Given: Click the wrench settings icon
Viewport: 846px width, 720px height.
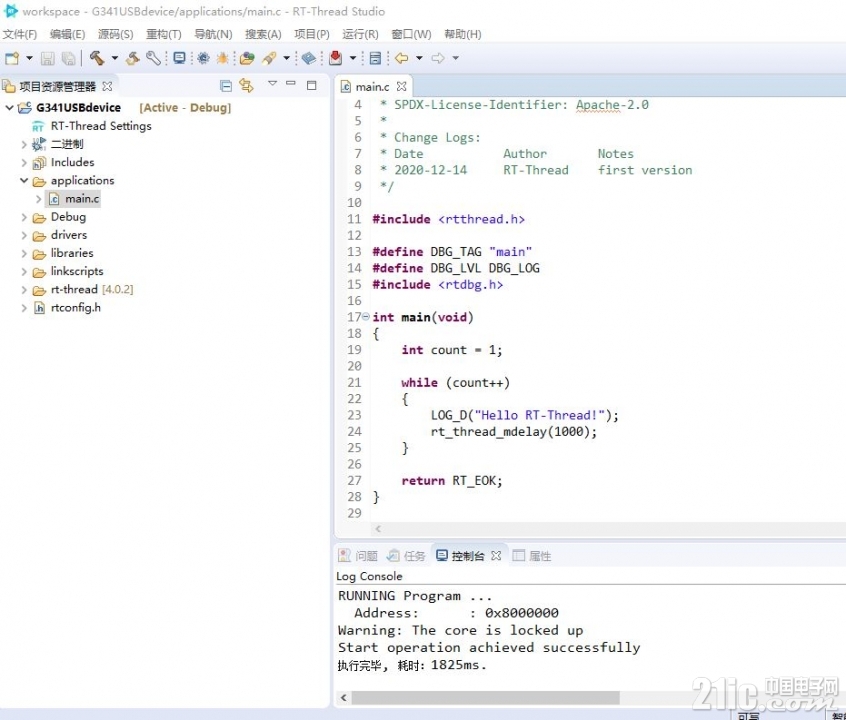Looking at the screenshot, I should point(153,58).
